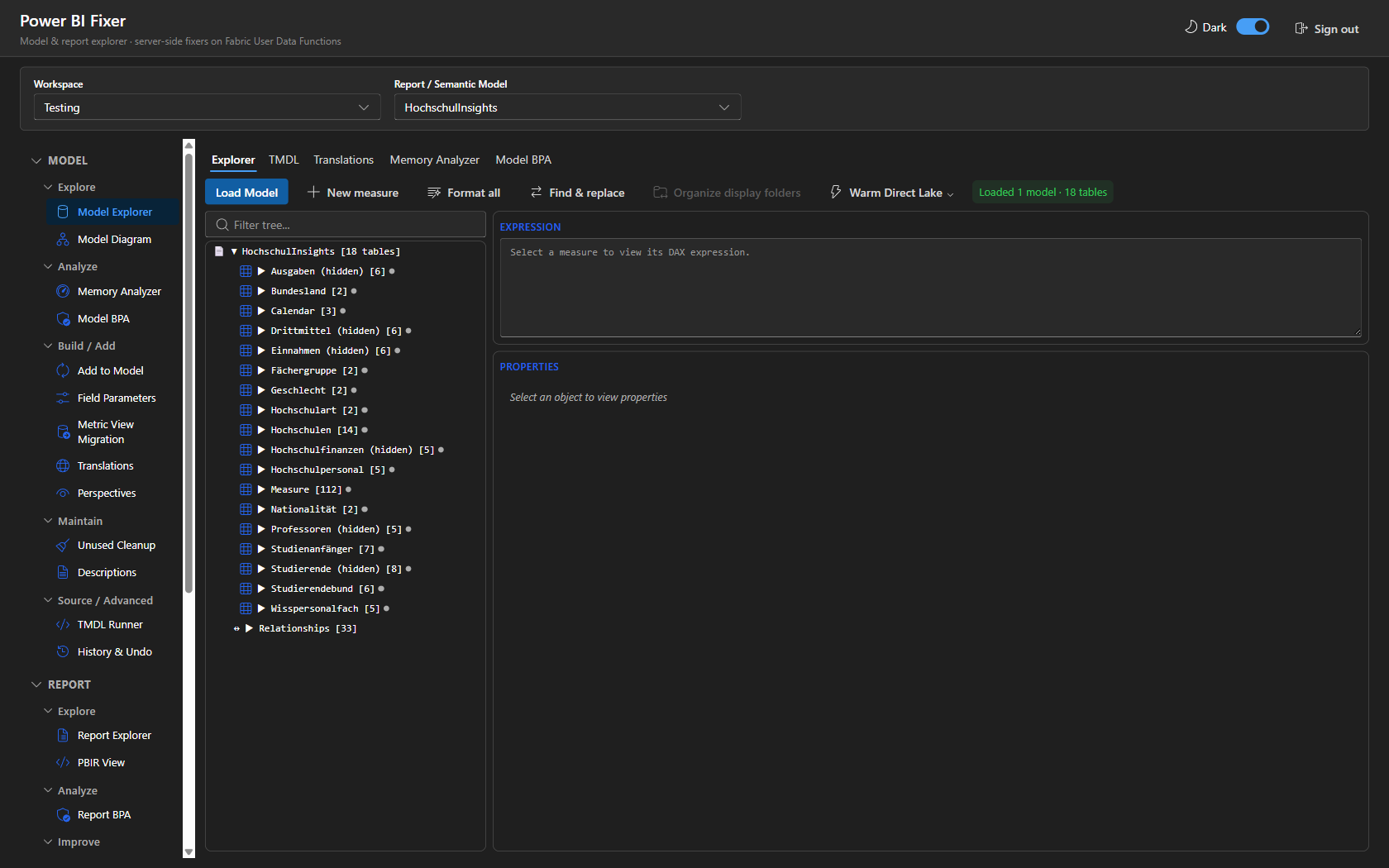Click the Sign out link
Image resolution: width=1389 pixels, height=868 pixels.
click(x=1327, y=28)
